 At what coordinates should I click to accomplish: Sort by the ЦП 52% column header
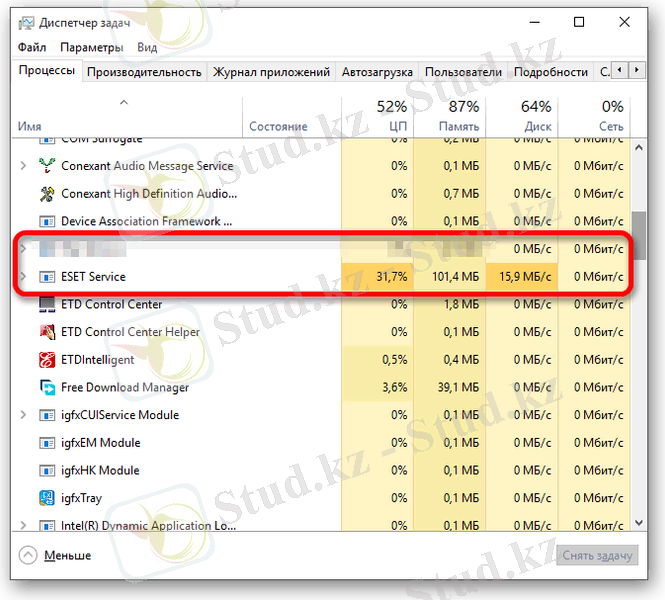pos(377,118)
